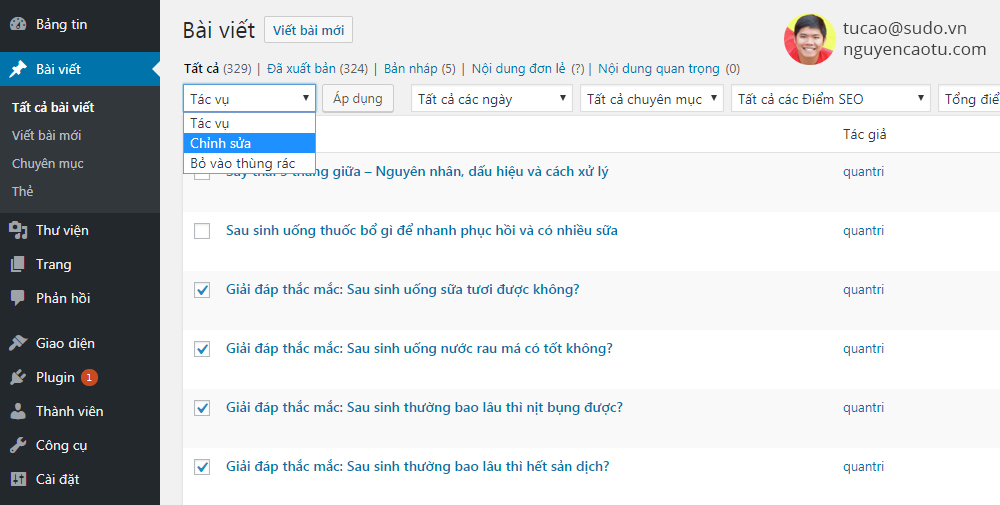1000x505 pixels.
Task: Click the user avatar photo
Action: point(809,40)
